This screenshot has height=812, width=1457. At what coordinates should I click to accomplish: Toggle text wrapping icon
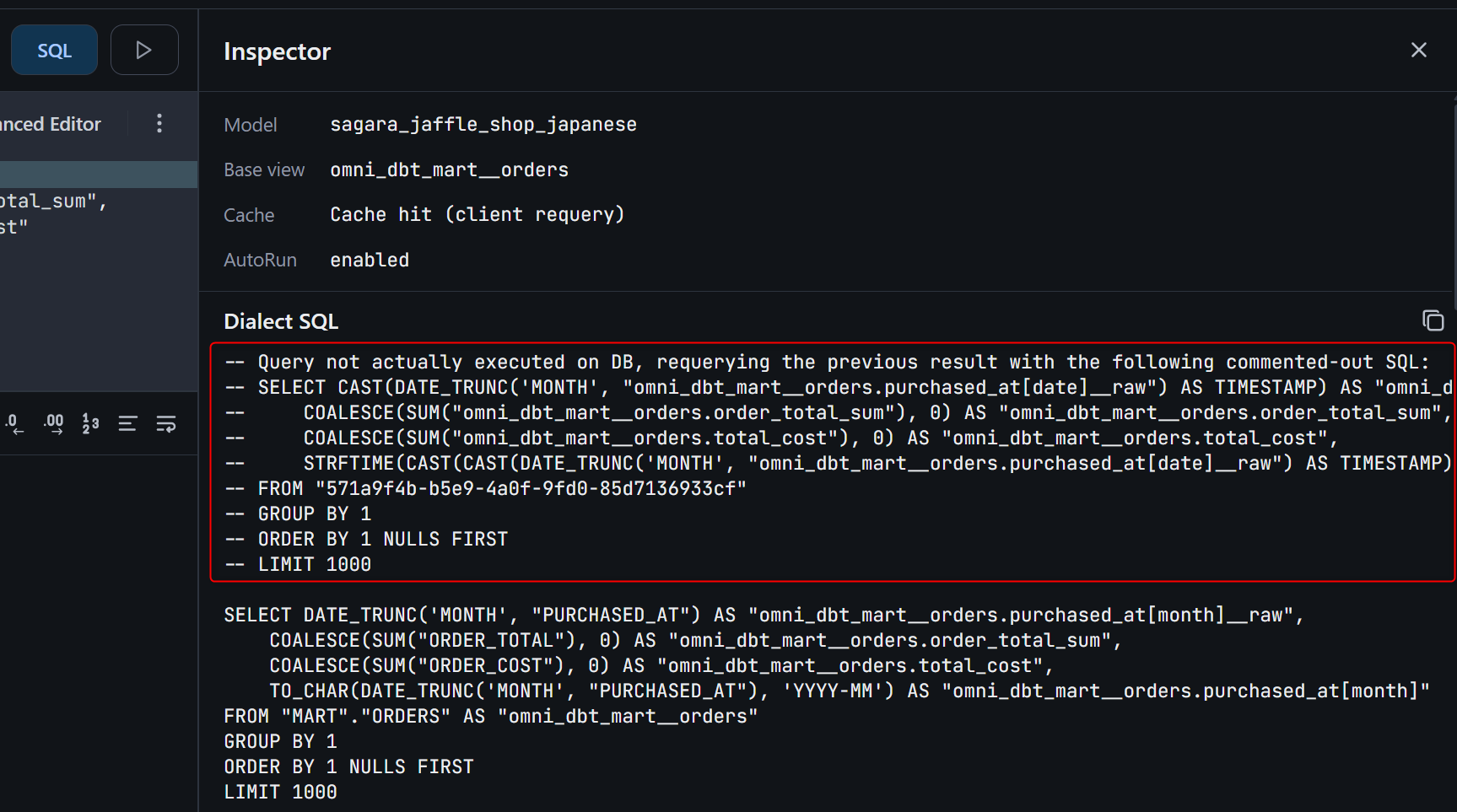[166, 423]
